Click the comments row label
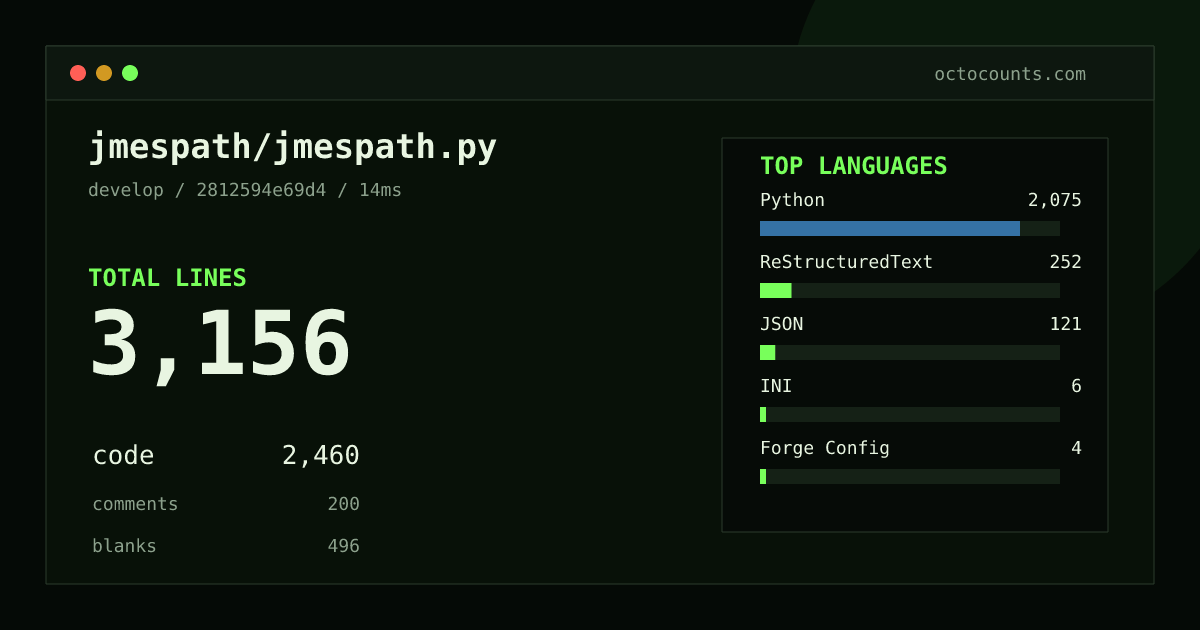 (x=135, y=504)
